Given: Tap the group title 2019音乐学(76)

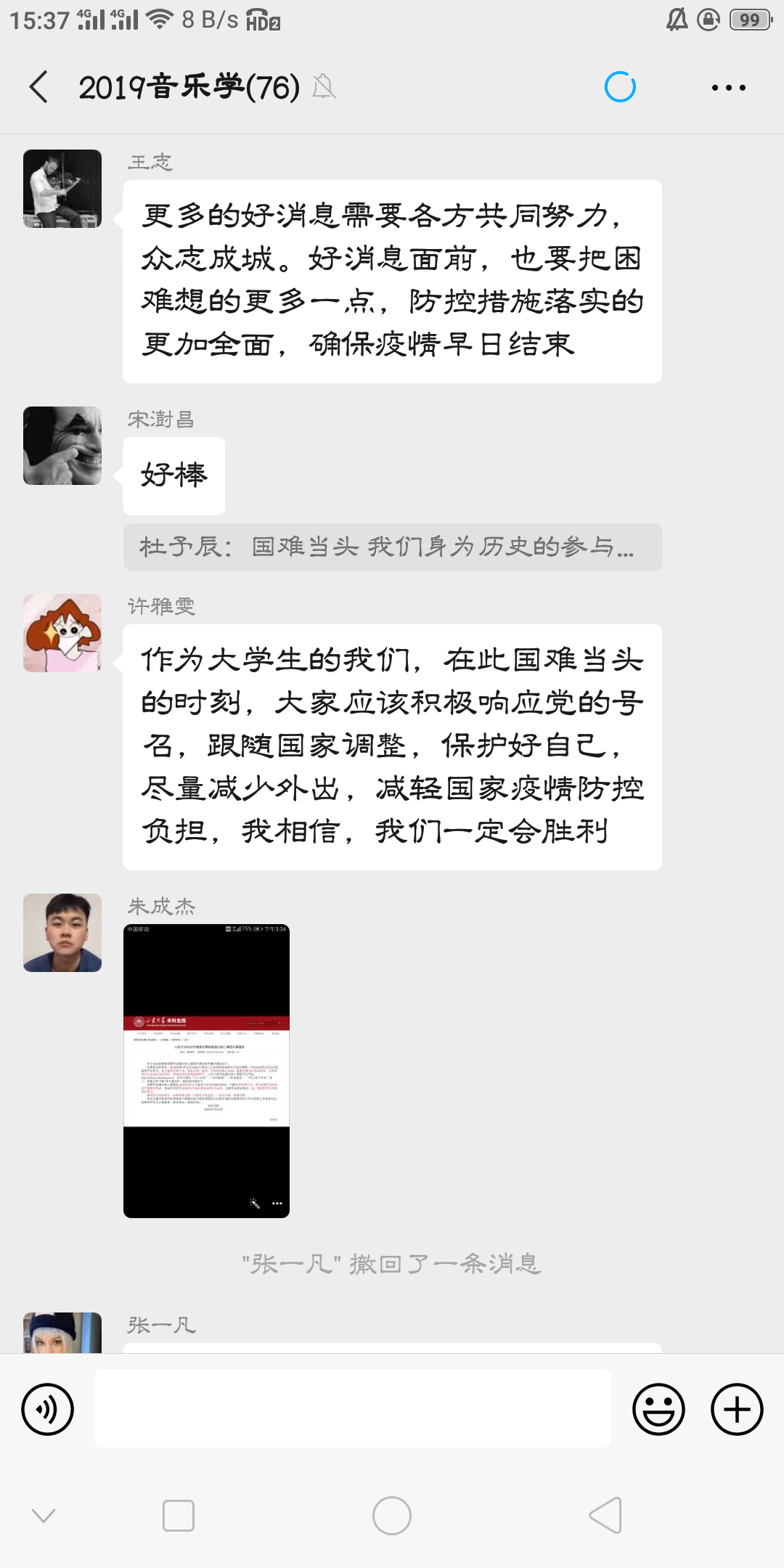Looking at the screenshot, I should tap(189, 87).
